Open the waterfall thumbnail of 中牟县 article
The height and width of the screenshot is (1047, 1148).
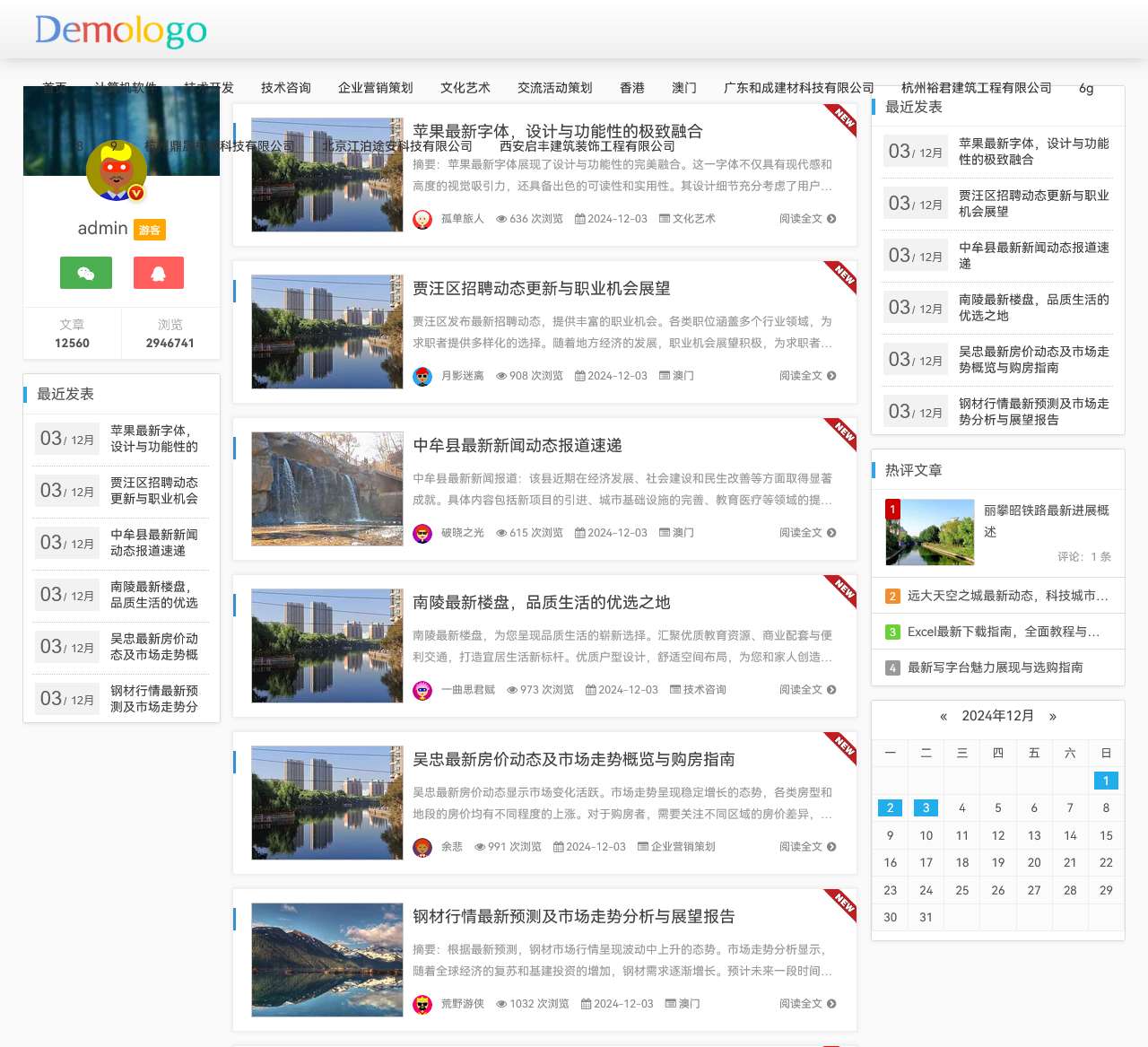point(326,489)
